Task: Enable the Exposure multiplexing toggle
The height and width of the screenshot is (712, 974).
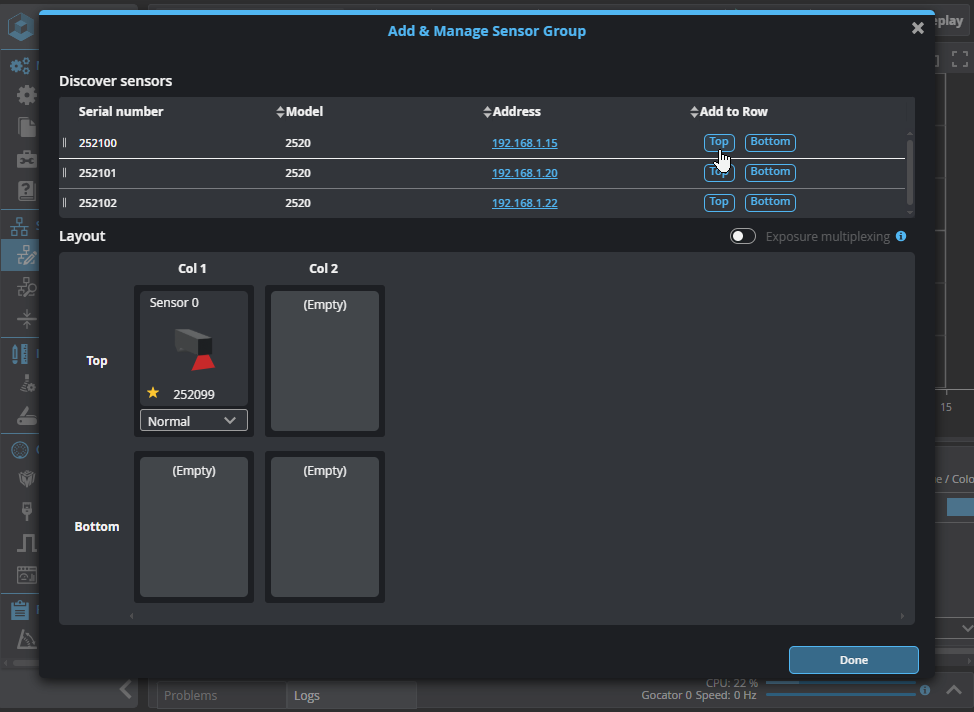Action: tap(743, 237)
